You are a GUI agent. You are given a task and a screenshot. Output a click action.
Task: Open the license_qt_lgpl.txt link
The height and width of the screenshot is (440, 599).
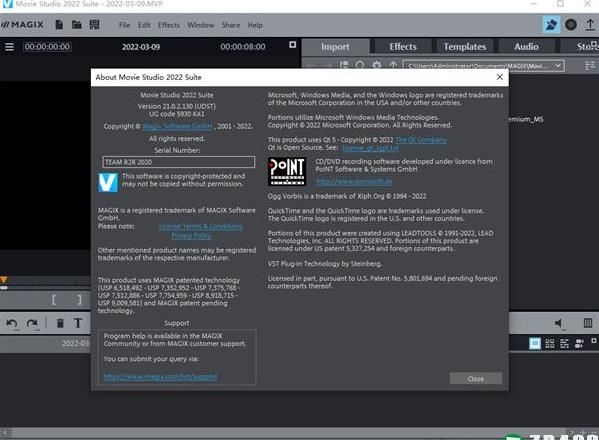[370, 148]
